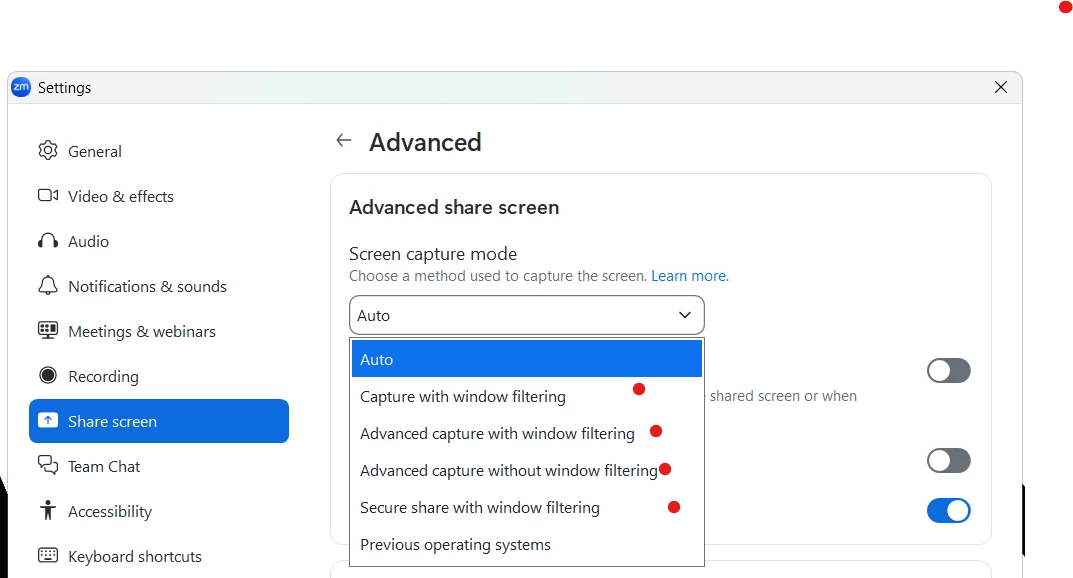1073x578 pixels.
Task: Turn off the enabled blue switch
Action: [948, 510]
